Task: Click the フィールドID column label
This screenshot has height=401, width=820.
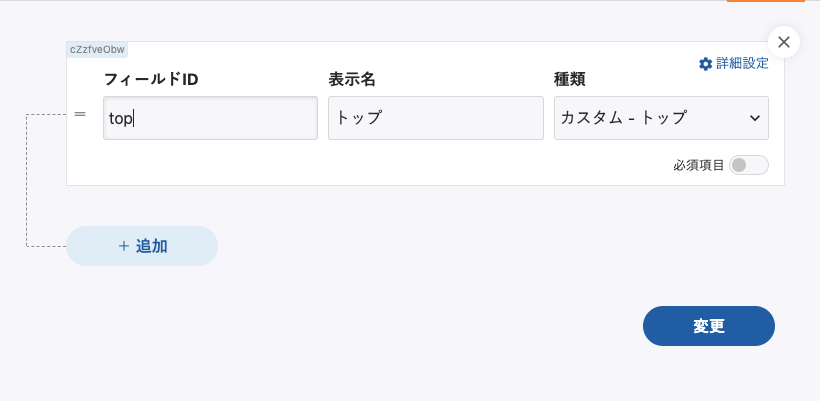Action: [x=151, y=79]
